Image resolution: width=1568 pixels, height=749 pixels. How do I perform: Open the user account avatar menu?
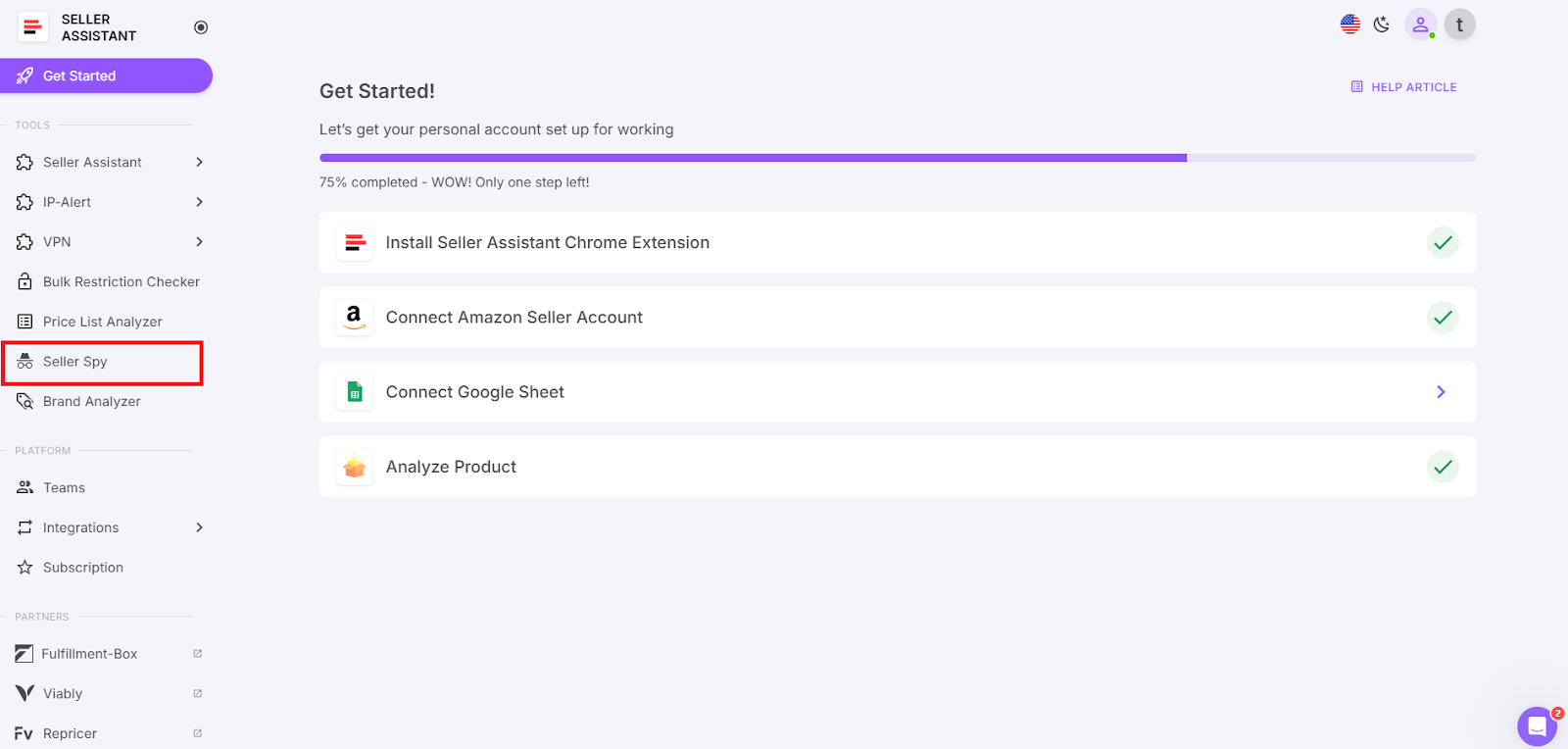pyautogui.click(x=1420, y=24)
